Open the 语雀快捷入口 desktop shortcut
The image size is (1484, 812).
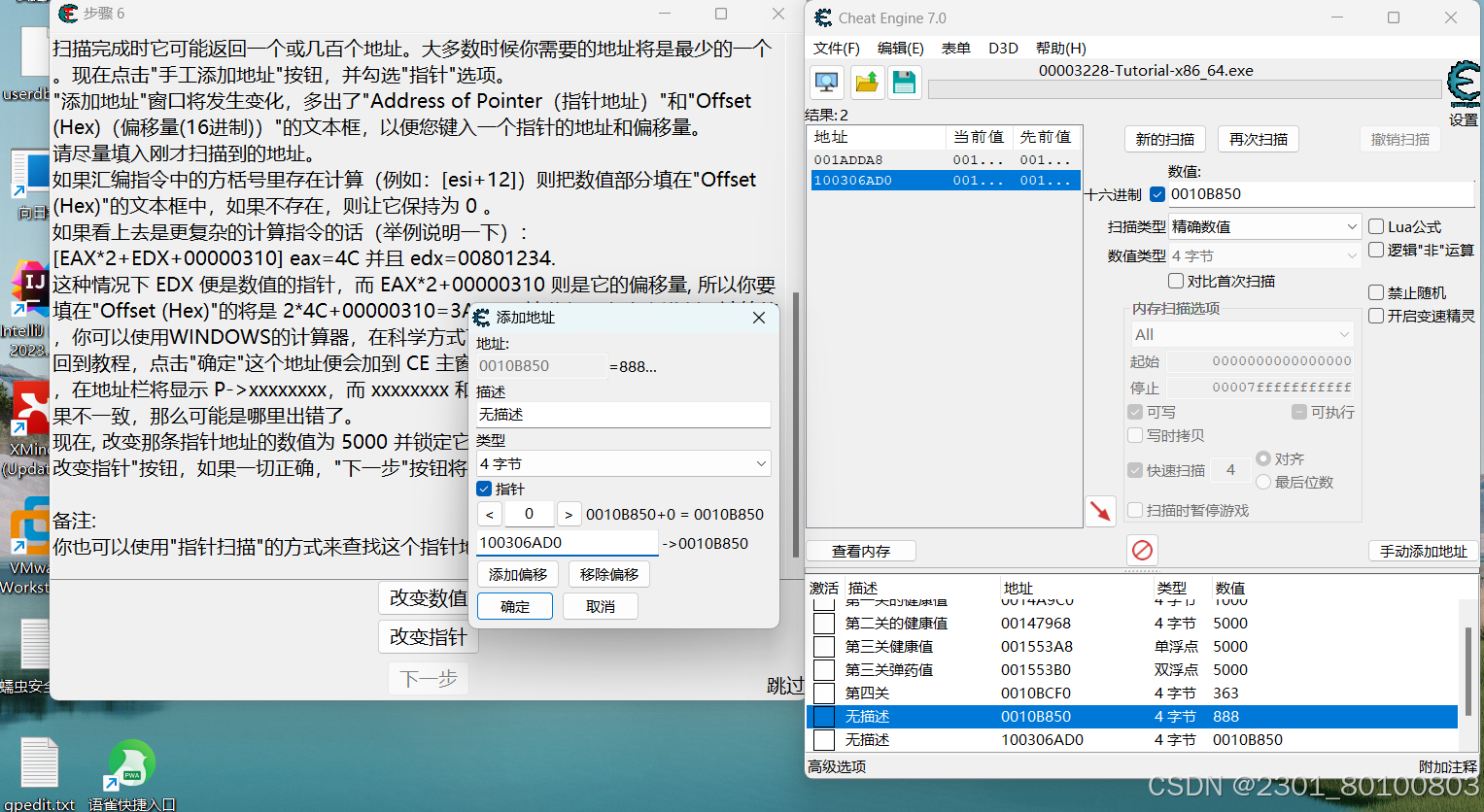[x=132, y=775]
